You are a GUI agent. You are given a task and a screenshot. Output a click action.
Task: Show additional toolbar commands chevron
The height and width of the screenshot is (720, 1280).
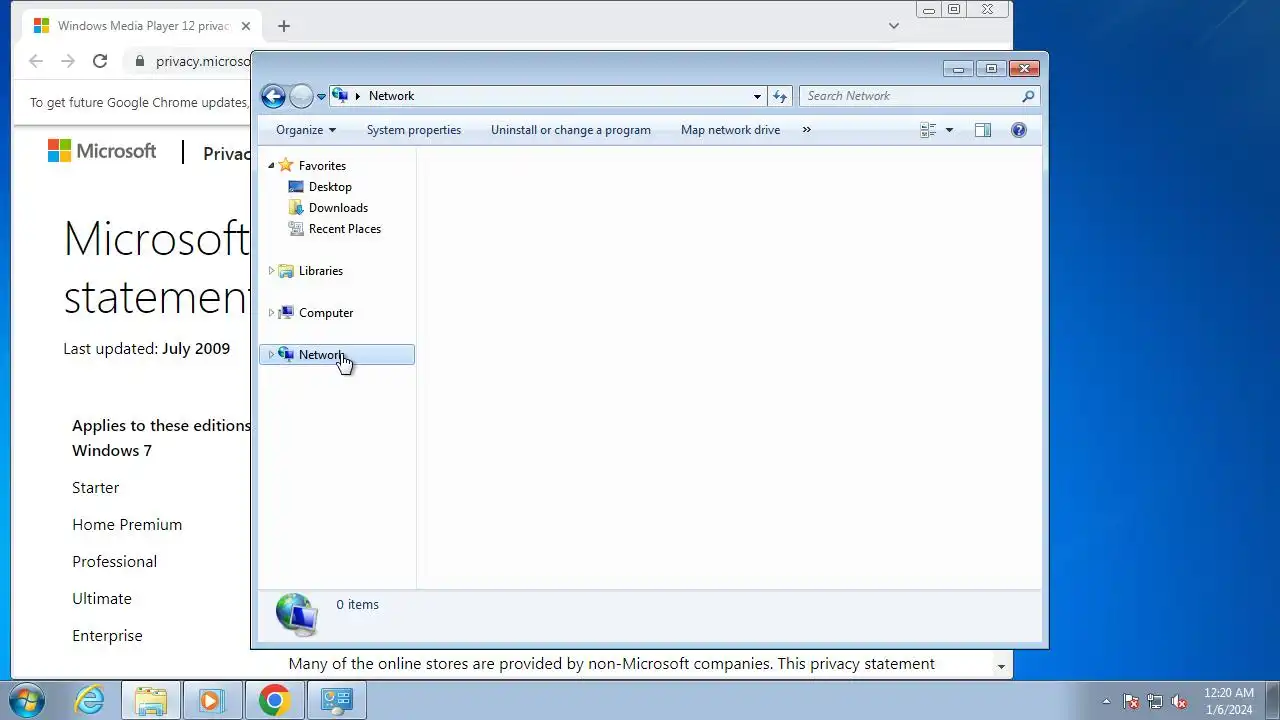807,130
